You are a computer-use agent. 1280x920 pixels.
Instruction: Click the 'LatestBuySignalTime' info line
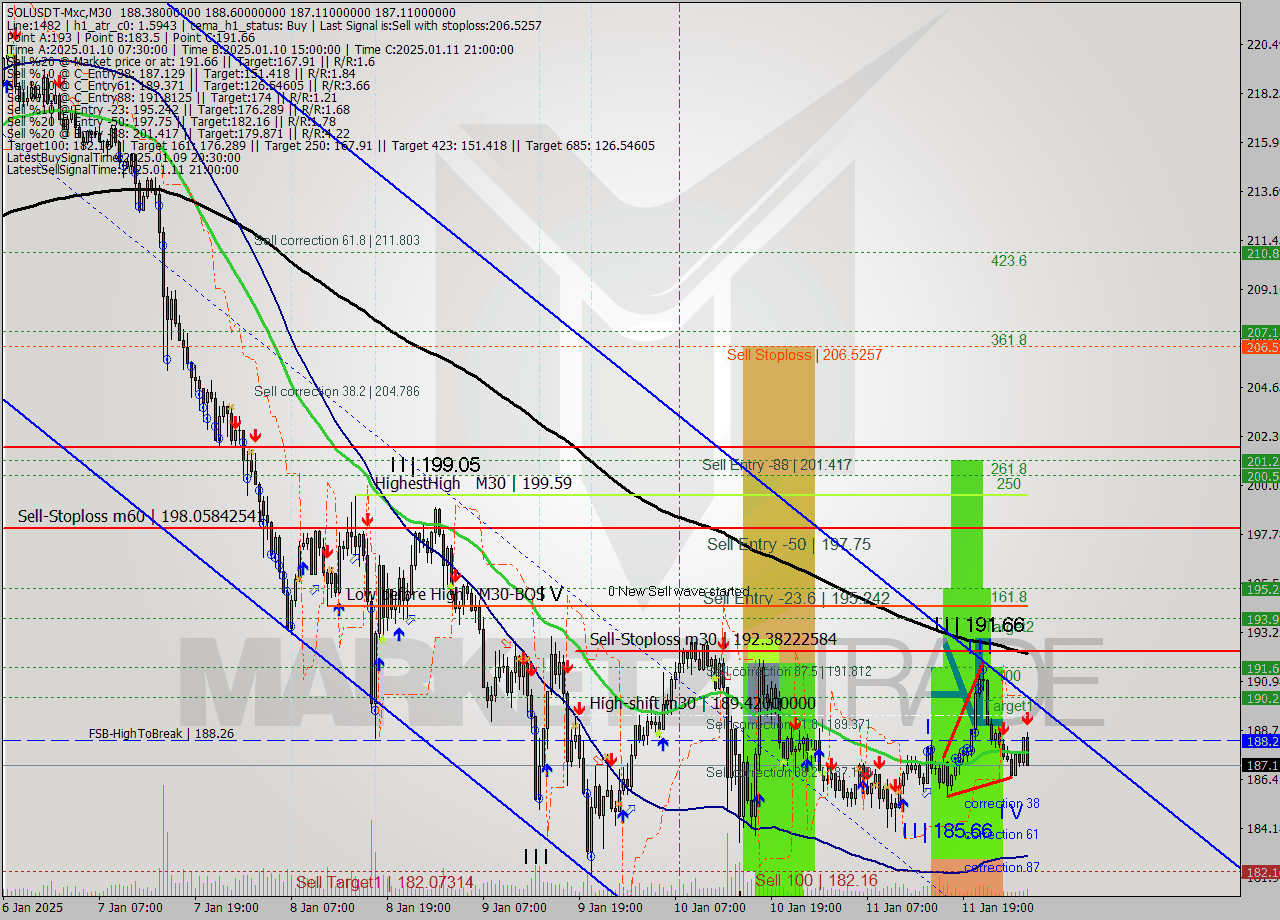click(x=123, y=158)
